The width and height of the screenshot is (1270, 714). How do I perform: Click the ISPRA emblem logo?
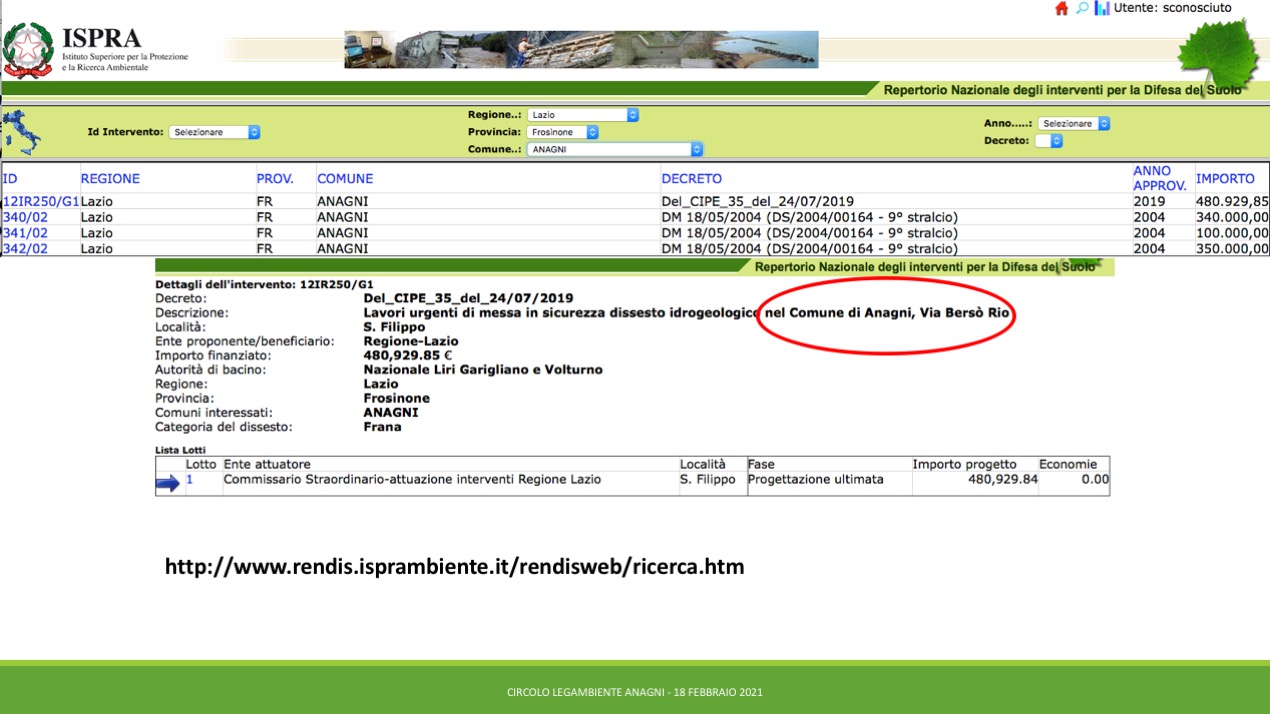[28, 49]
